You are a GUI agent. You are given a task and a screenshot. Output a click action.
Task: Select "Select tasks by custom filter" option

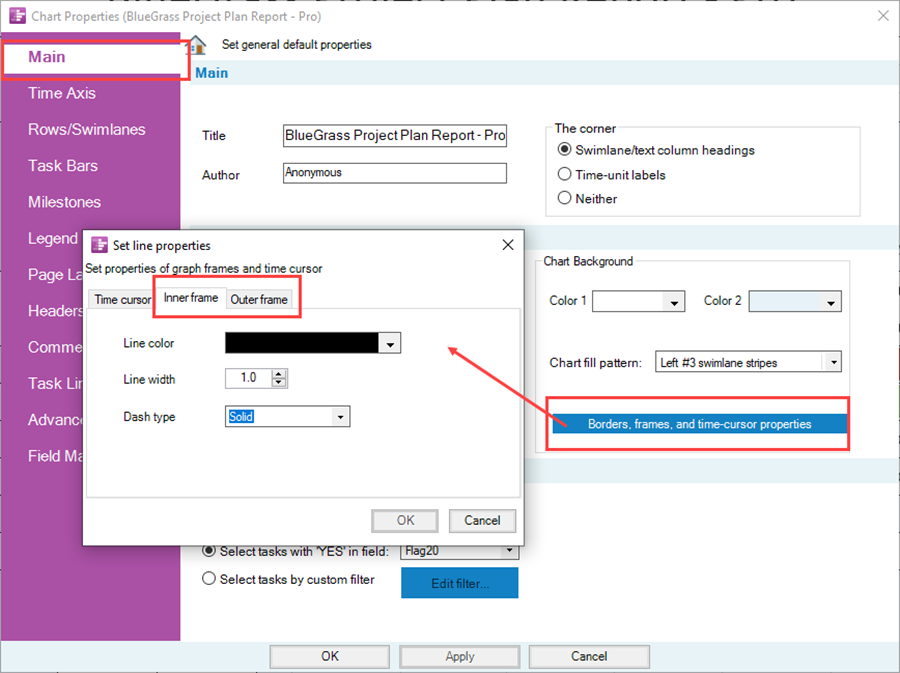(x=209, y=578)
